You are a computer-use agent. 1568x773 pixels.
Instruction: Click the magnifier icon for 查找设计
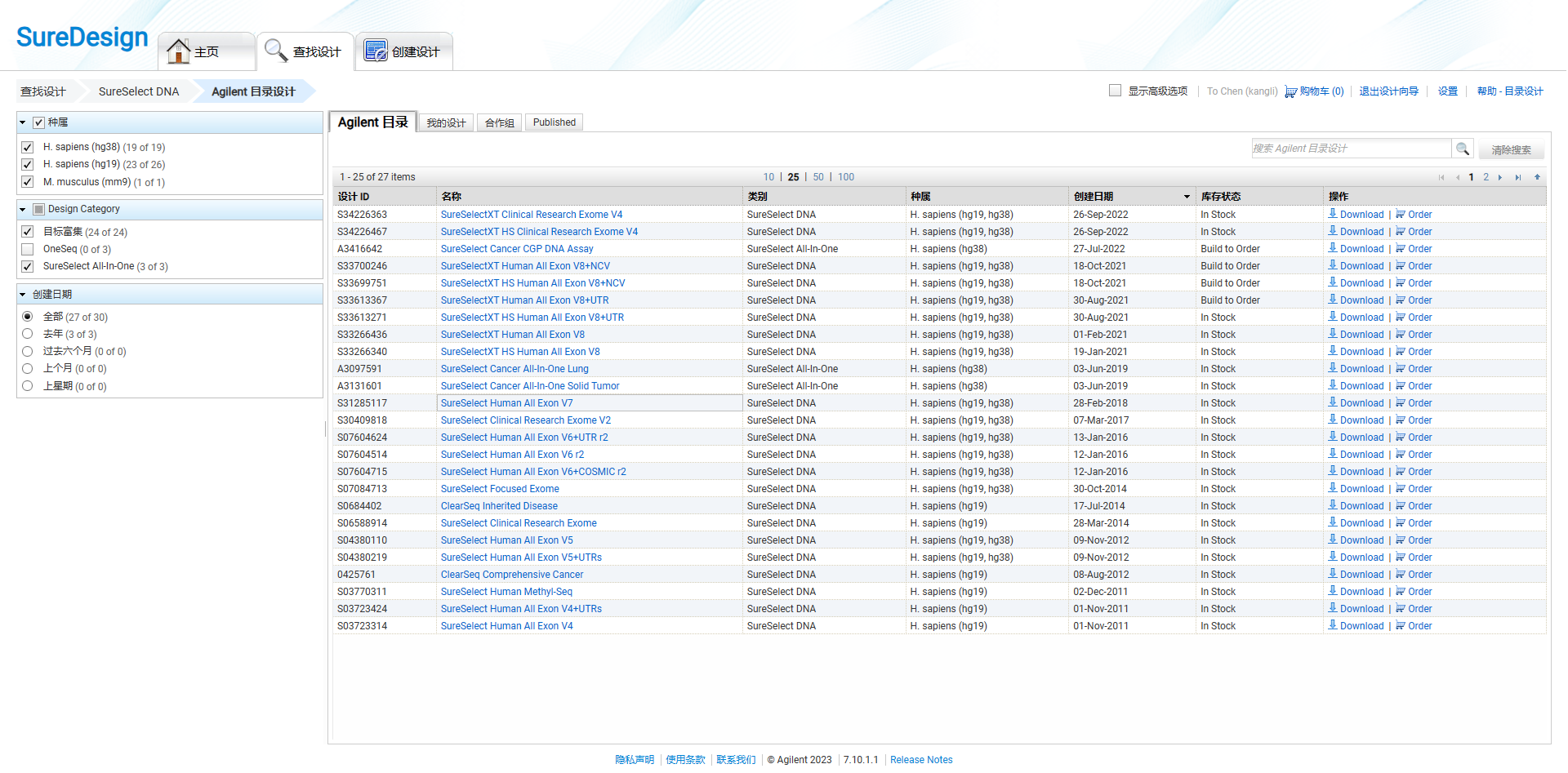pos(276,51)
